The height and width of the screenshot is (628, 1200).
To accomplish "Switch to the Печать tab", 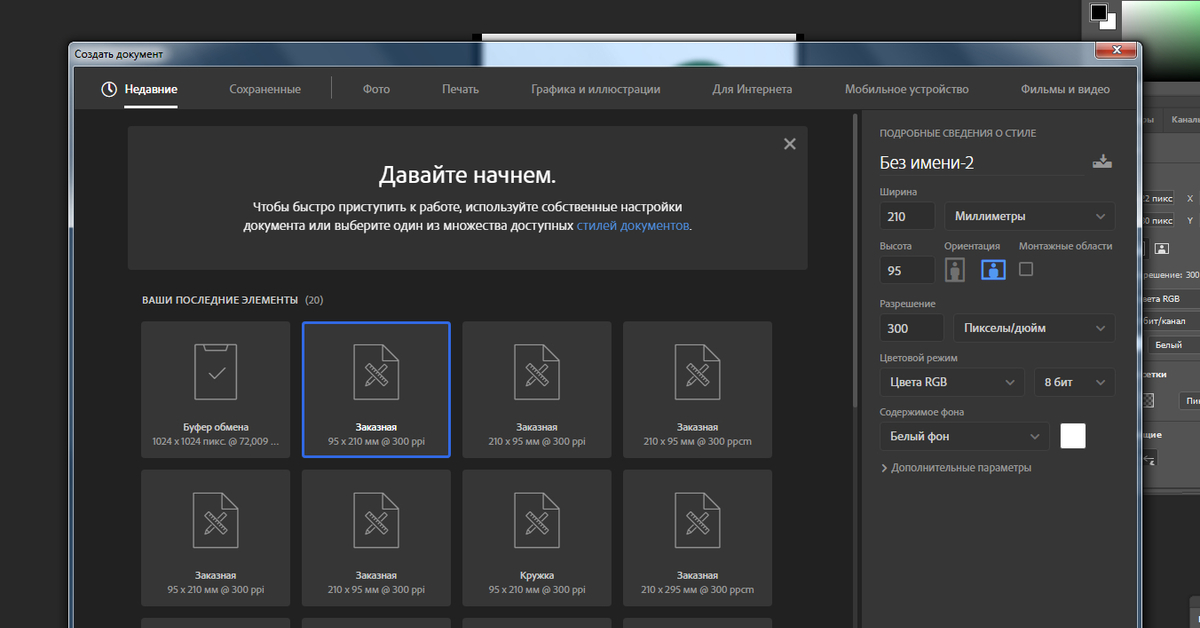I will click(x=460, y=89).
